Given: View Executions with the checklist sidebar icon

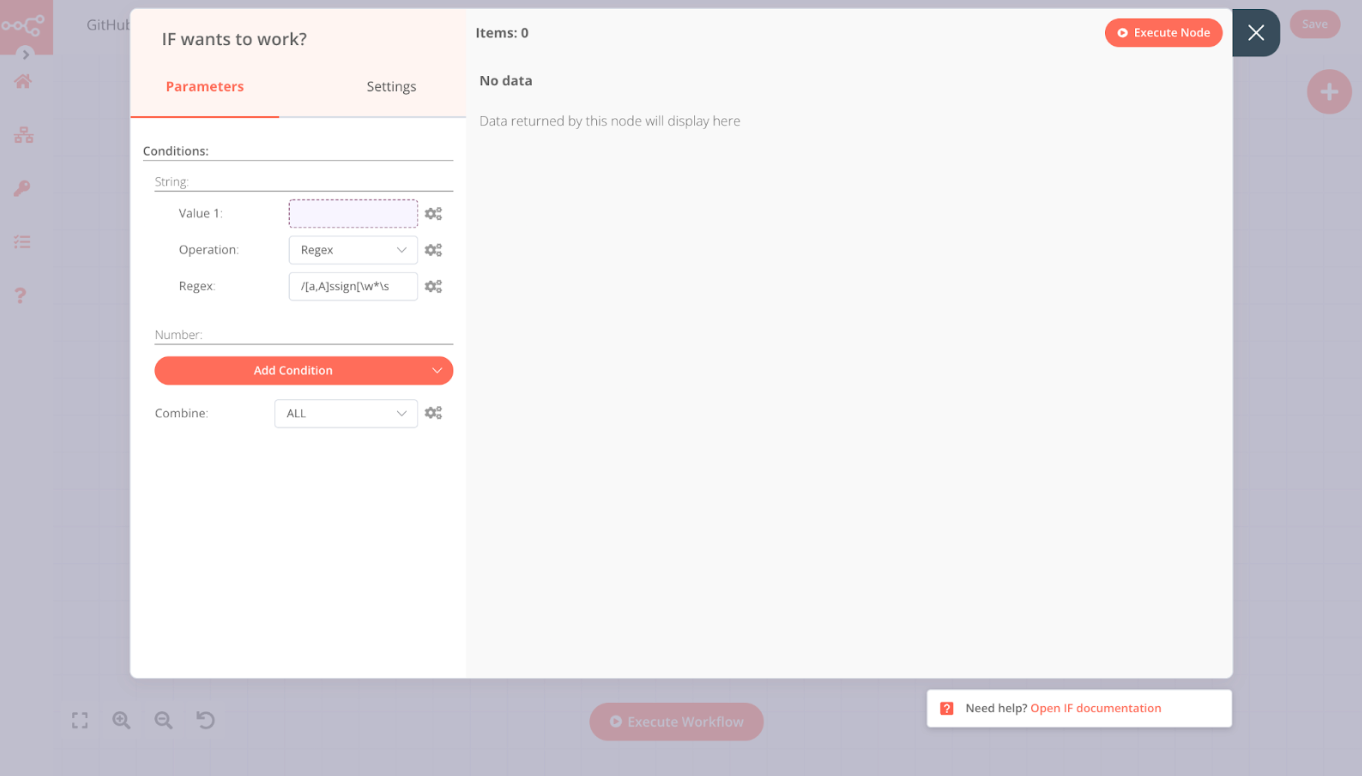Looking at the screenshot, I should click(25, 241).
